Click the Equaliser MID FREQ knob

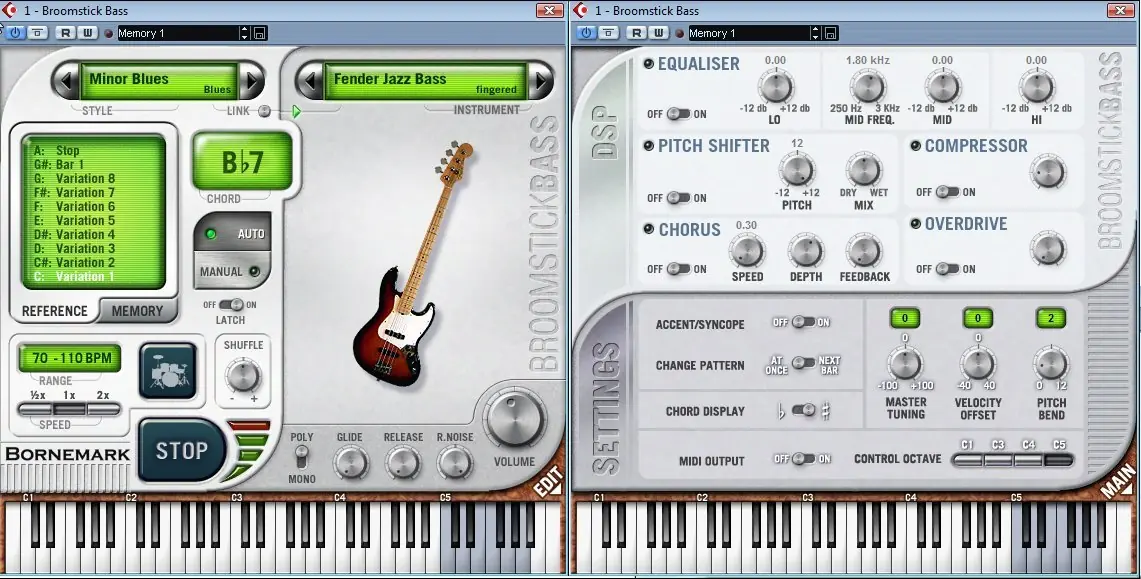click(x=868, y=87)
